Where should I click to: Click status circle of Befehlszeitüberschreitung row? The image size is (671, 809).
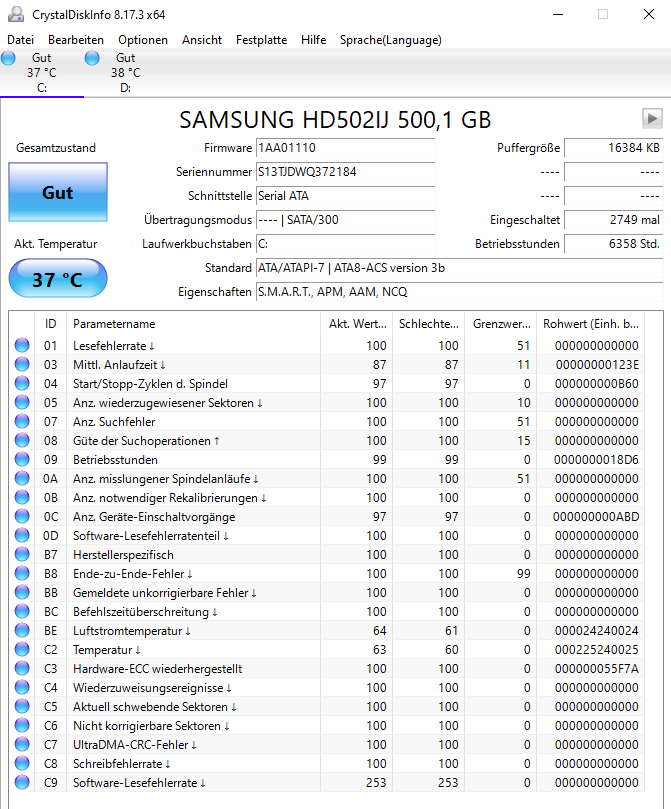tap(22, 611)
